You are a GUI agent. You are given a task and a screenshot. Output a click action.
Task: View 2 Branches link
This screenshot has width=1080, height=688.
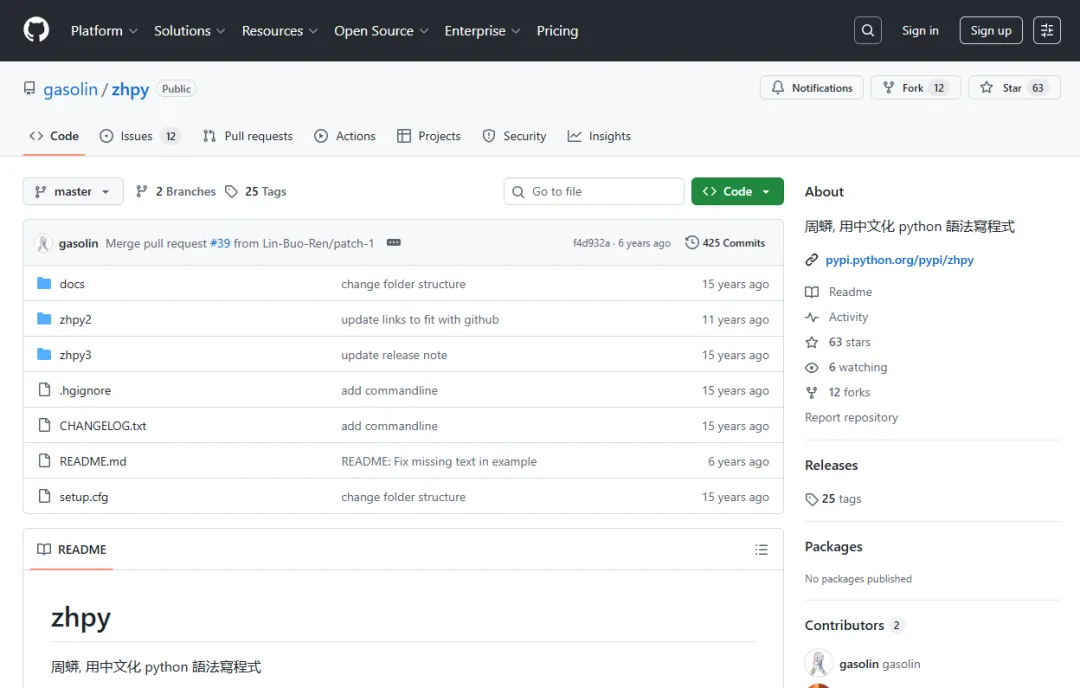click(x=176, y=191)
